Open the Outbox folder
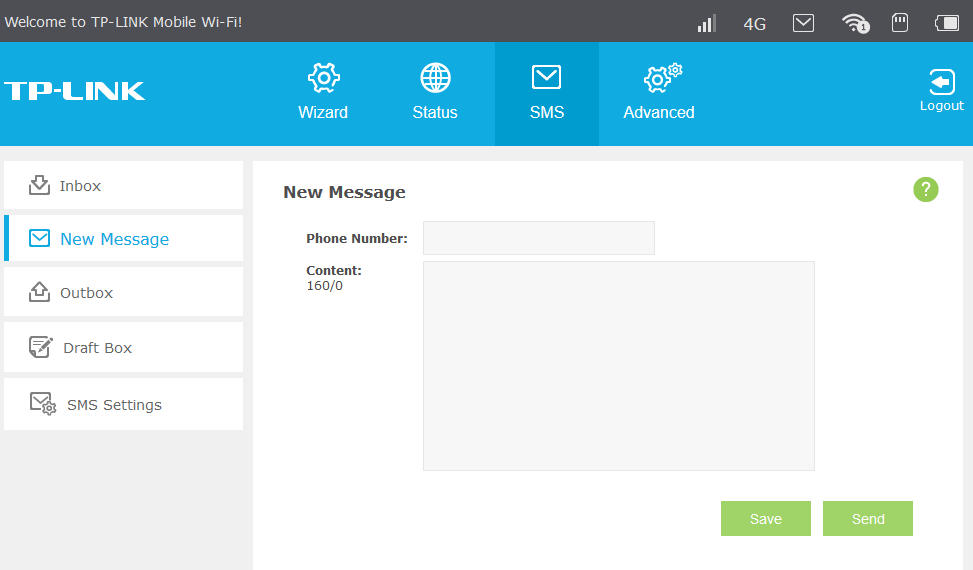 pyautogui.click(x=123, y=292)
